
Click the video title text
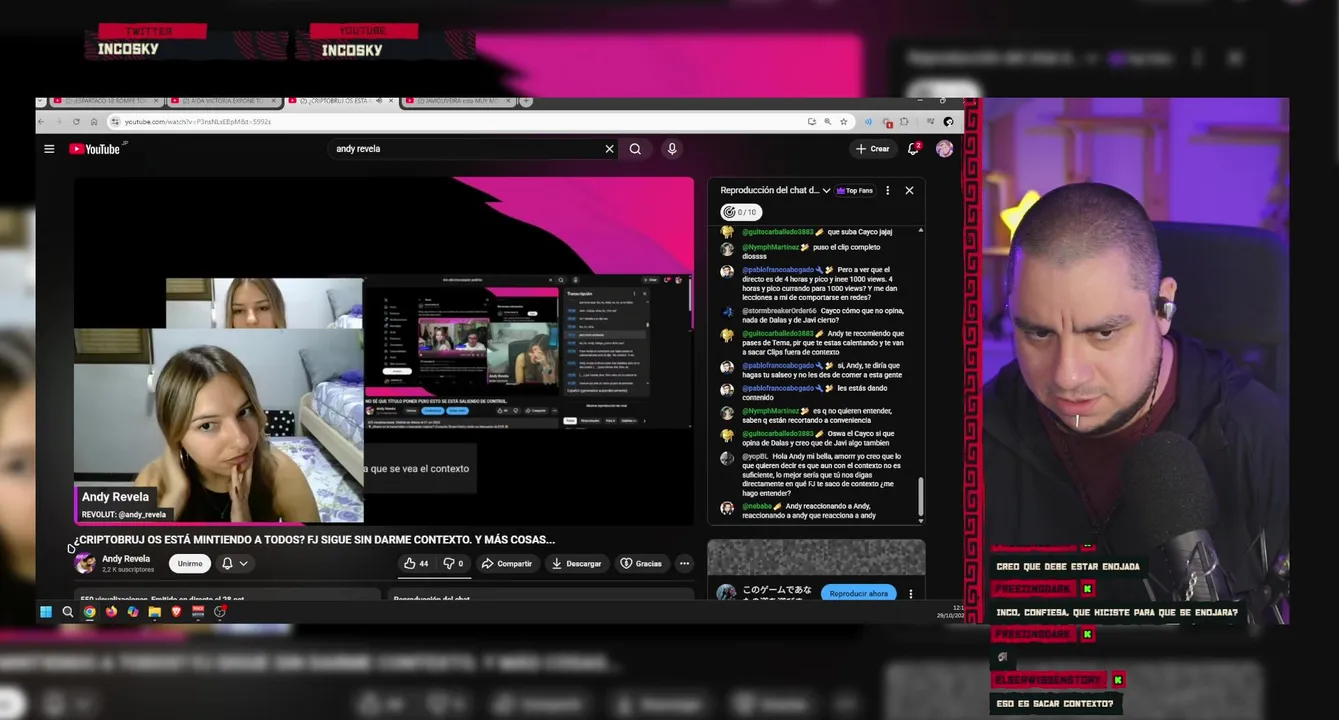click(314, 540)
